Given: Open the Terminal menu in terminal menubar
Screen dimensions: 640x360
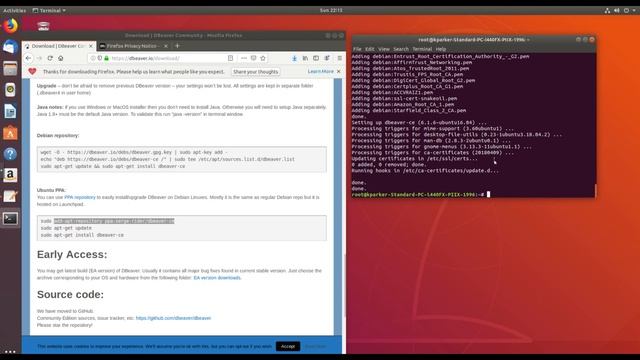Looking at the screenshot, I should click(422, 49).
